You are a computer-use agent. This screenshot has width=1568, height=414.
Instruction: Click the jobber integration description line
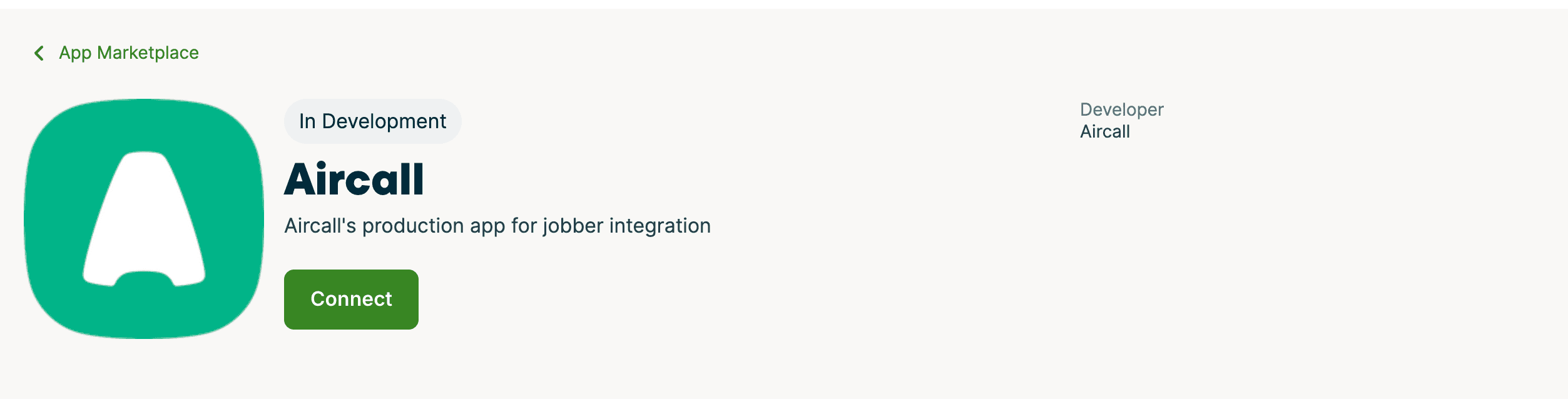(498, 226)
